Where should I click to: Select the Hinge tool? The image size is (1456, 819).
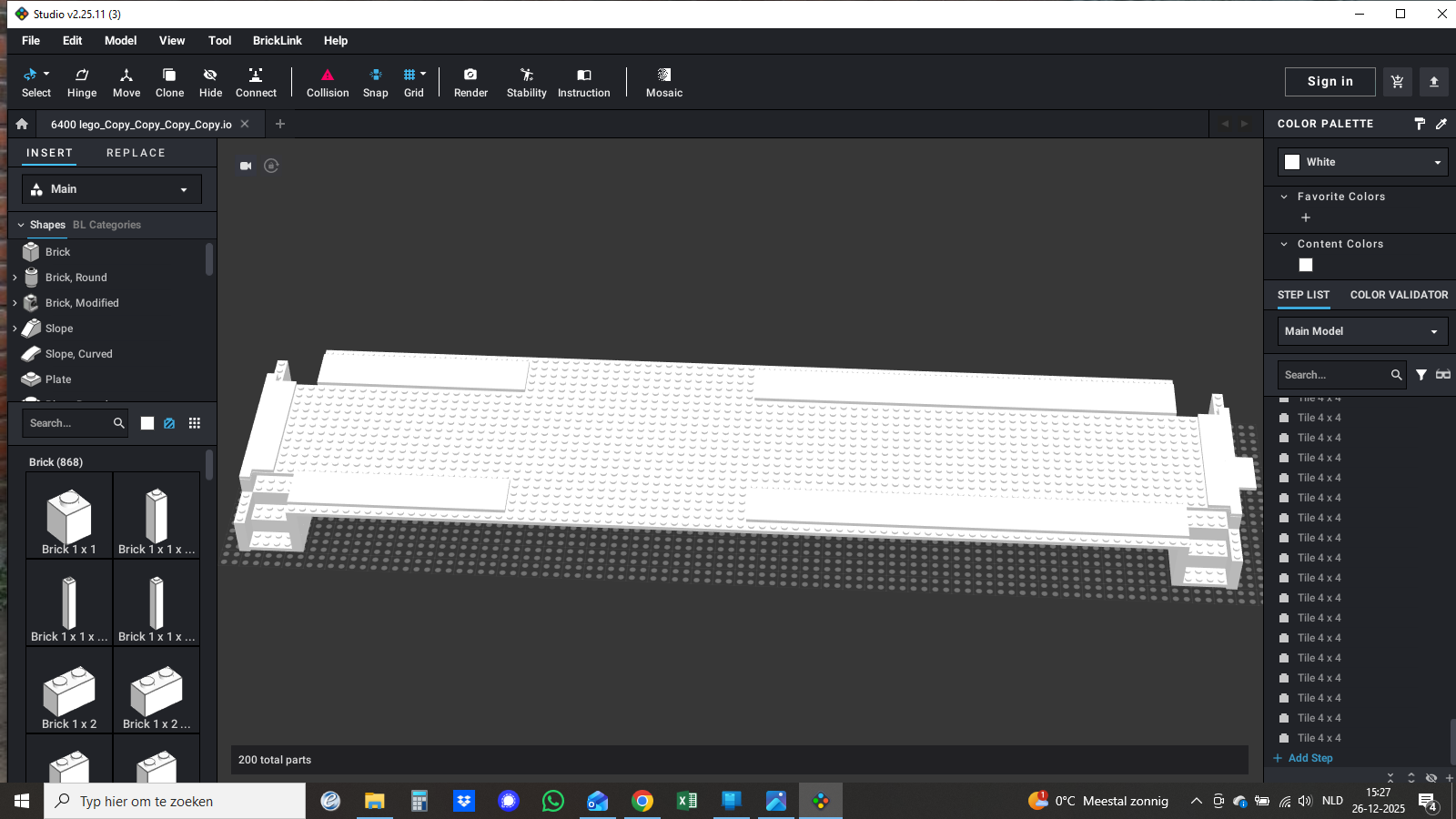tap(82, 82)
